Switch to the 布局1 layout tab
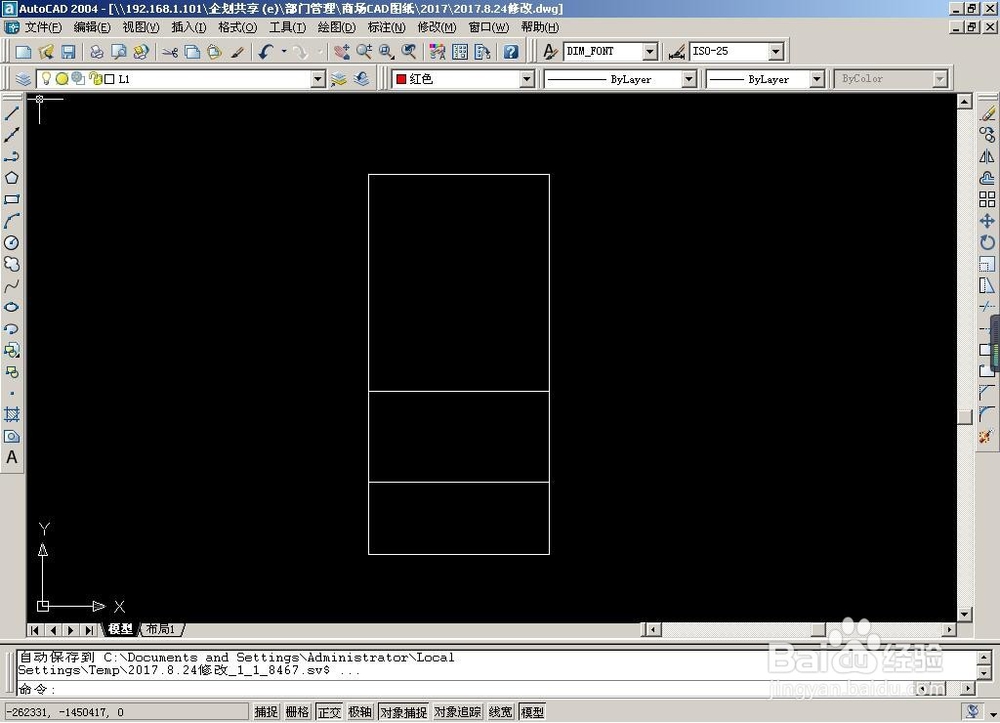Image resolution: width=1000 pixels, height=723 pixels. tap(161, 629)
